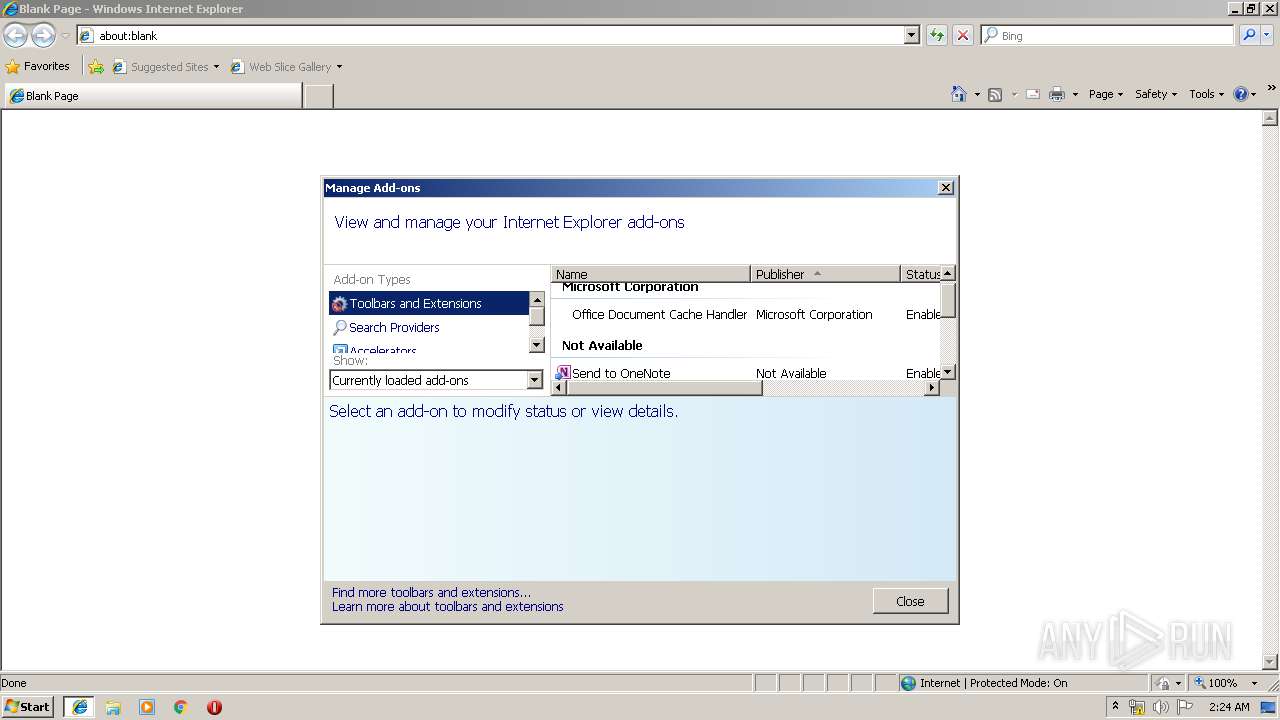Click Learn more about toolbars and extensions

(447, 606)
